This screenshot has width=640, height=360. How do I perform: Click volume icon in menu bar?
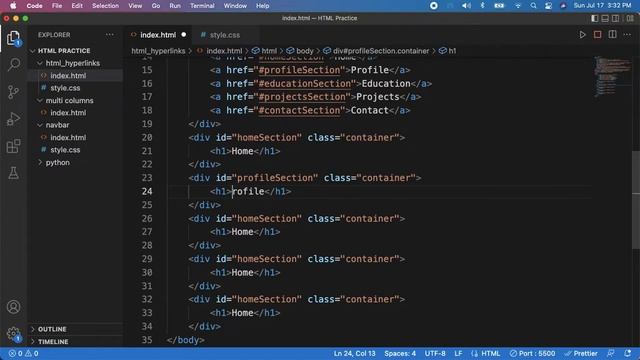pos(466,6)
